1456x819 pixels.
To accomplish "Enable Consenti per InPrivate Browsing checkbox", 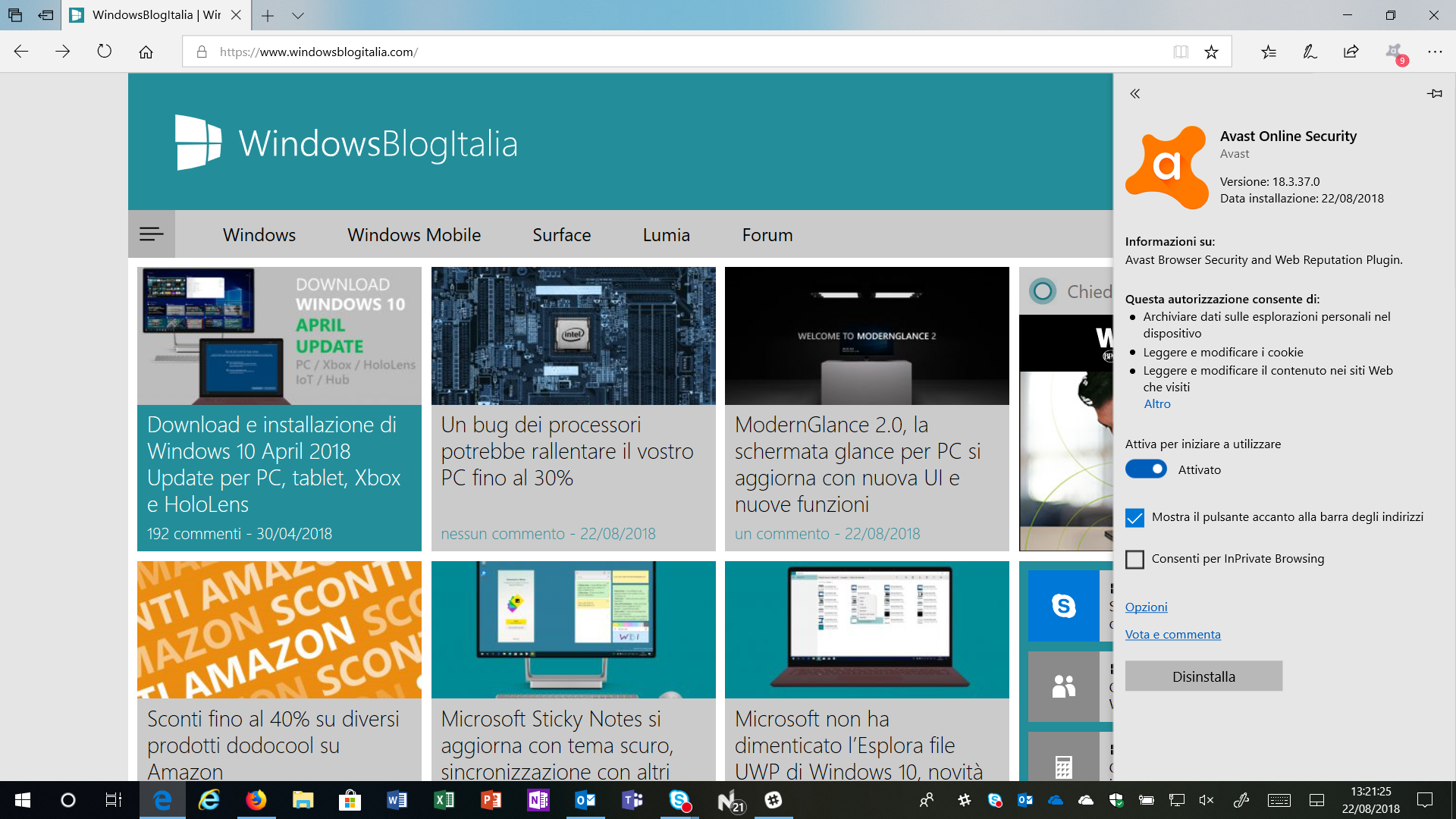I will tap(1134, 560).
